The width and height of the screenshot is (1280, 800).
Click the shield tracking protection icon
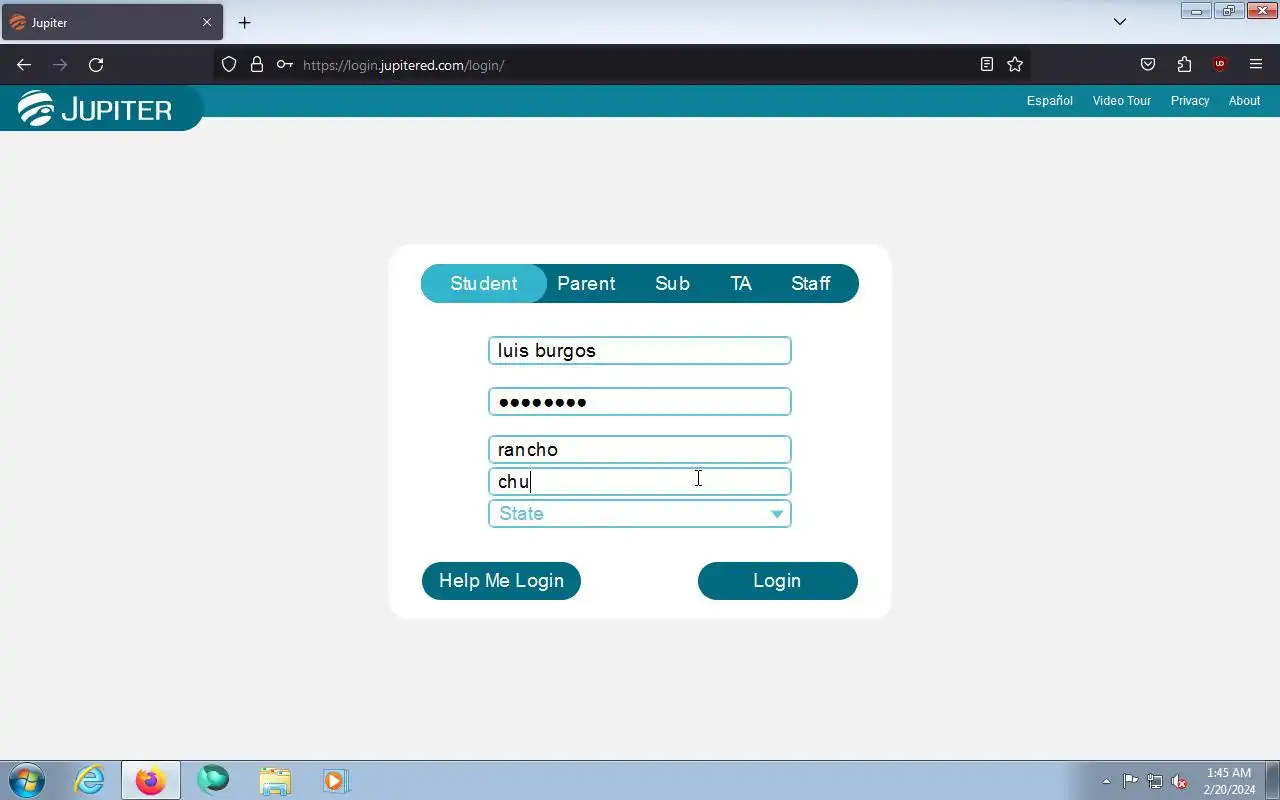coord(229,65)
